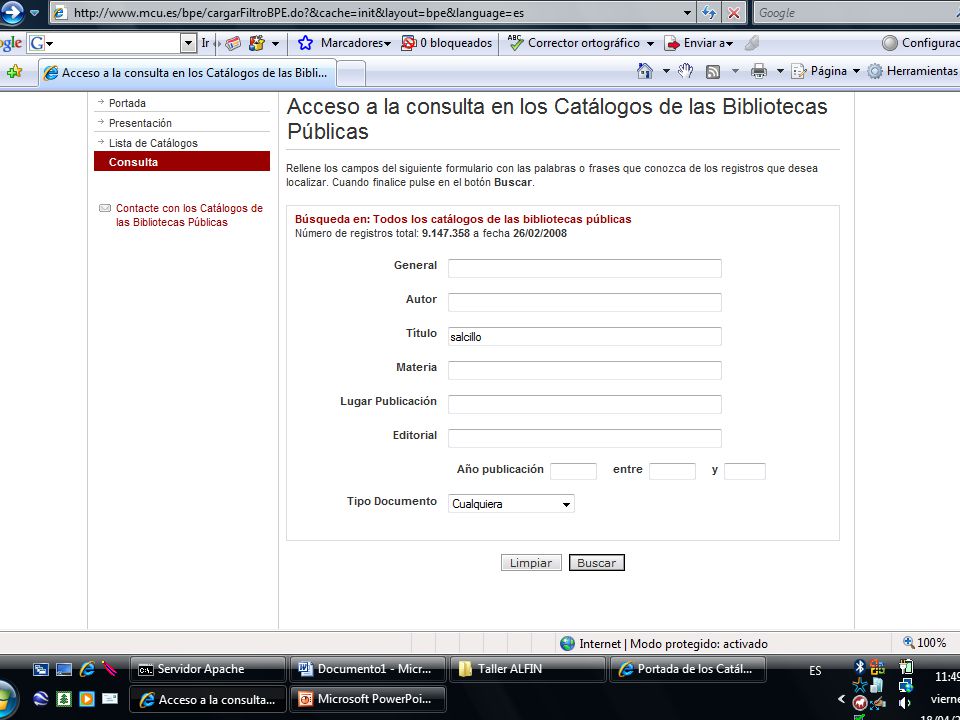Click the envelope icon beside Contacte link
The height and width of the screenshot is (720, 960).
(x=105, y=208)
